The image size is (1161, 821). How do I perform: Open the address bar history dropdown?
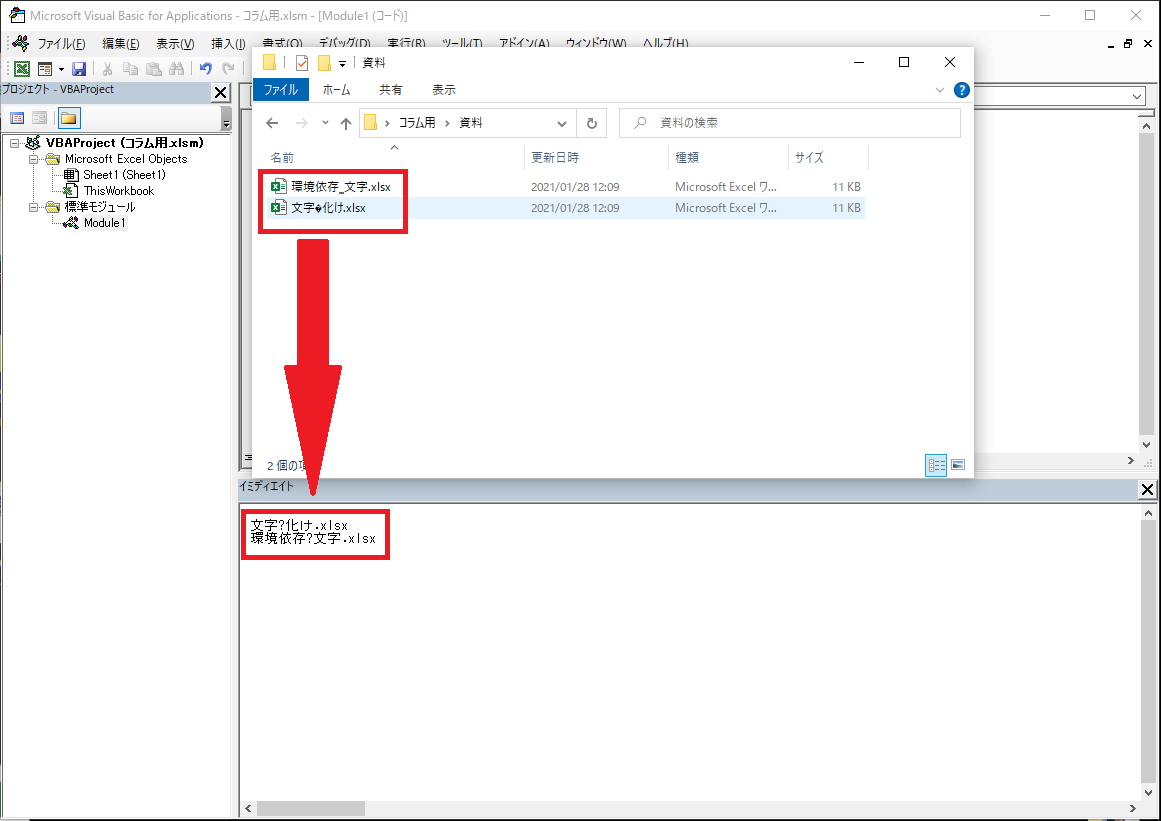[562, 124]
